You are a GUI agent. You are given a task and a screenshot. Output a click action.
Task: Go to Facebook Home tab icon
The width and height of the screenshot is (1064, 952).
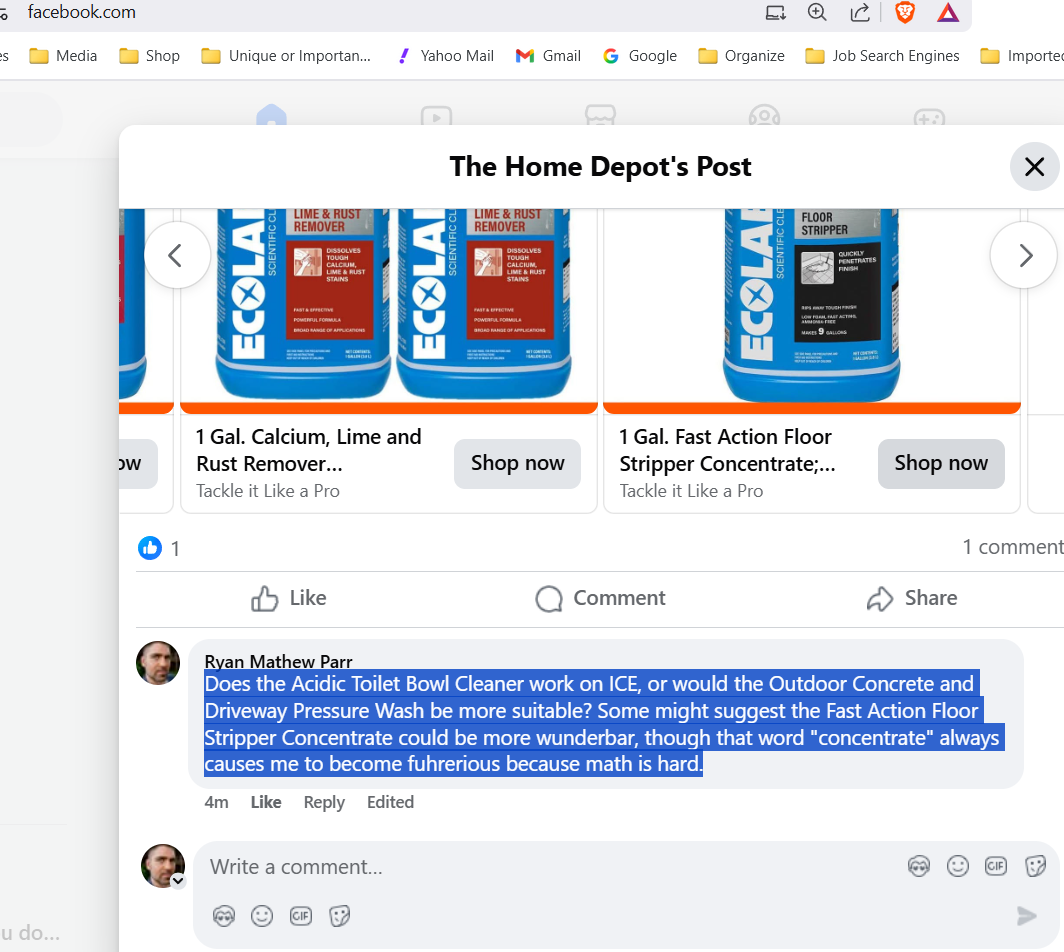pyautogui.click(x=271, y=115)
